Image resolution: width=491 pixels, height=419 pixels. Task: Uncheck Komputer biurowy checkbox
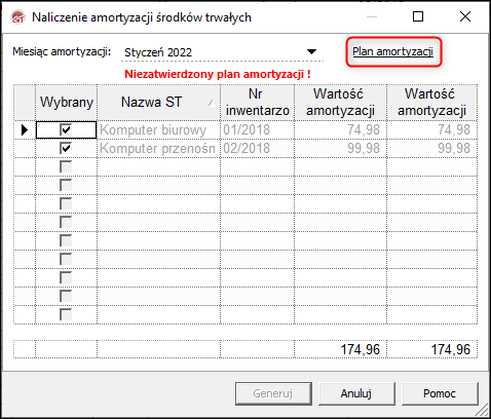[66, 130]
